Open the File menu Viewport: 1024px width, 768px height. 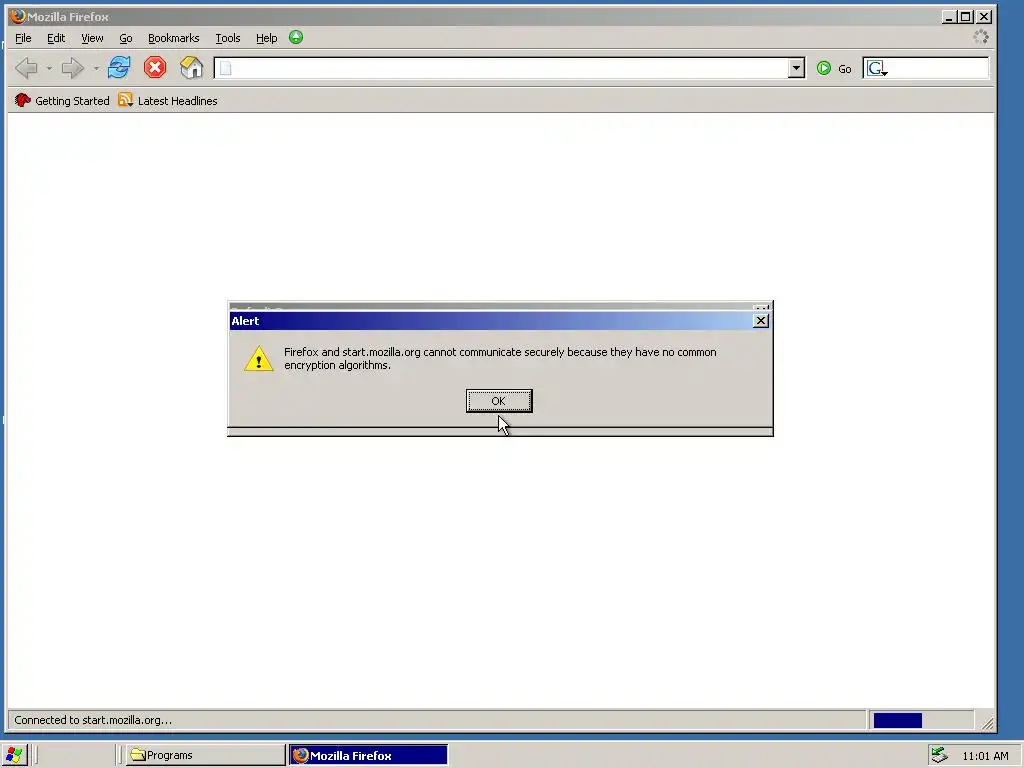click(23, 38)
